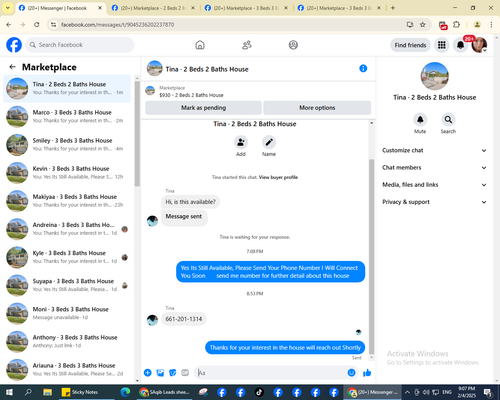The width and height of the screenshot is (500, 400).
Task: Open the profile circle icon in top navigation
Action: (293, 45)
